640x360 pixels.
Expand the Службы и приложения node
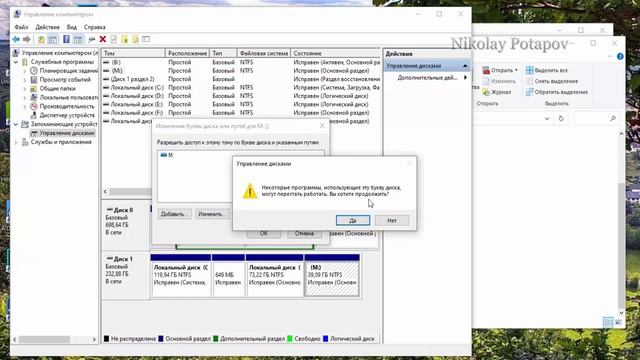pos(16,142)
